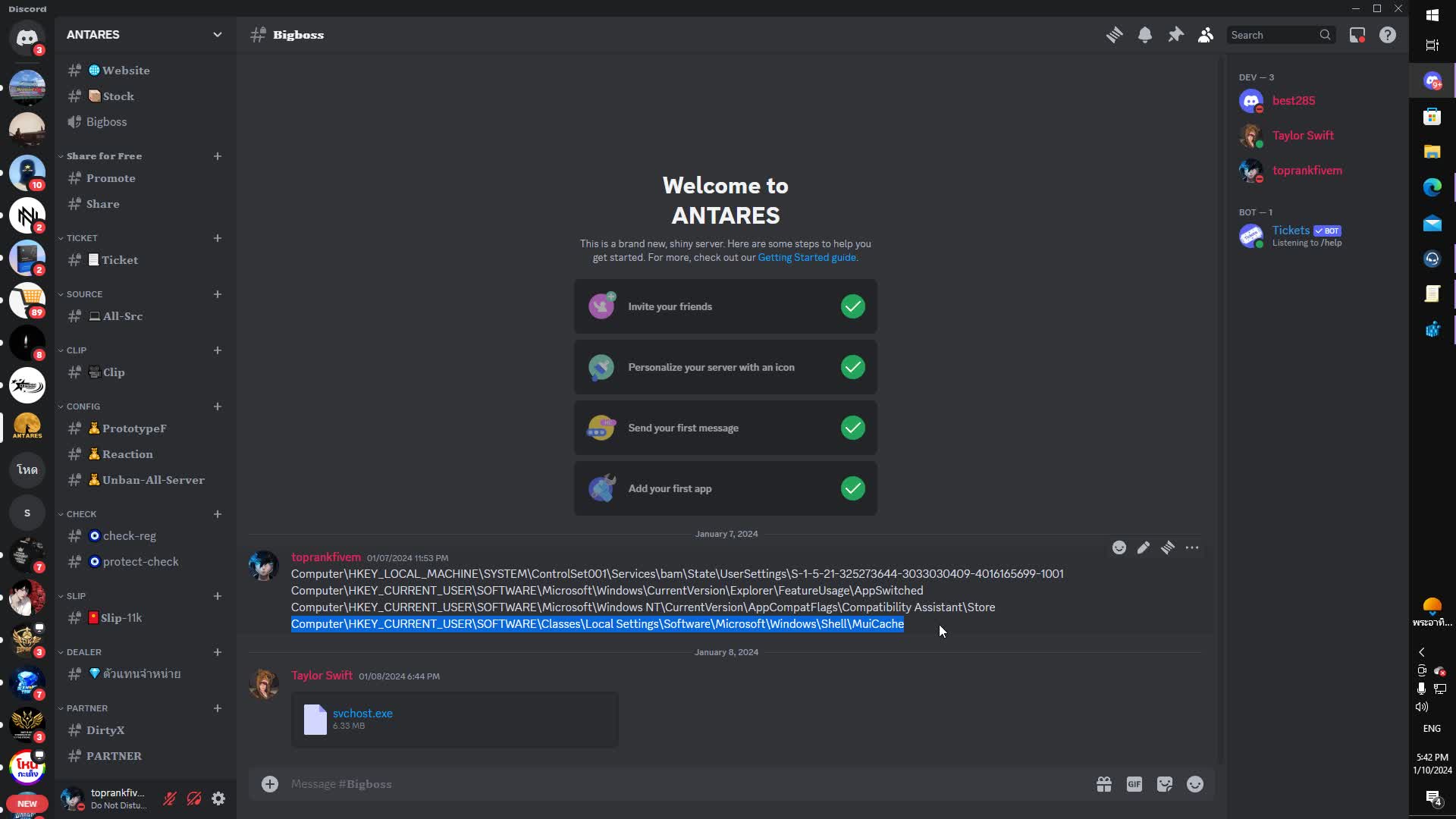Open pinned messages icon
This screenshot has height=819, width=1456.
(x=1175, y=35)
